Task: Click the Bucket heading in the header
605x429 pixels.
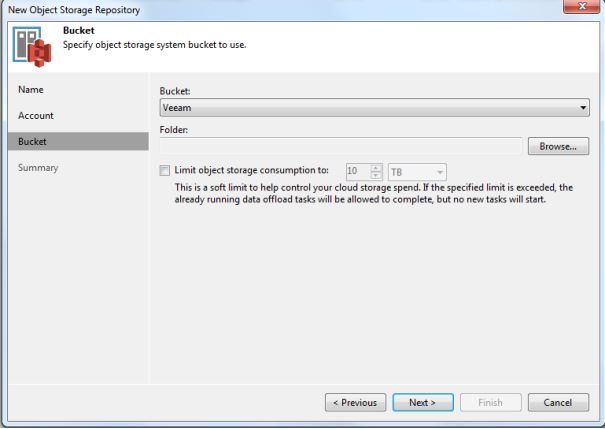Action: (x=79, y=30)
